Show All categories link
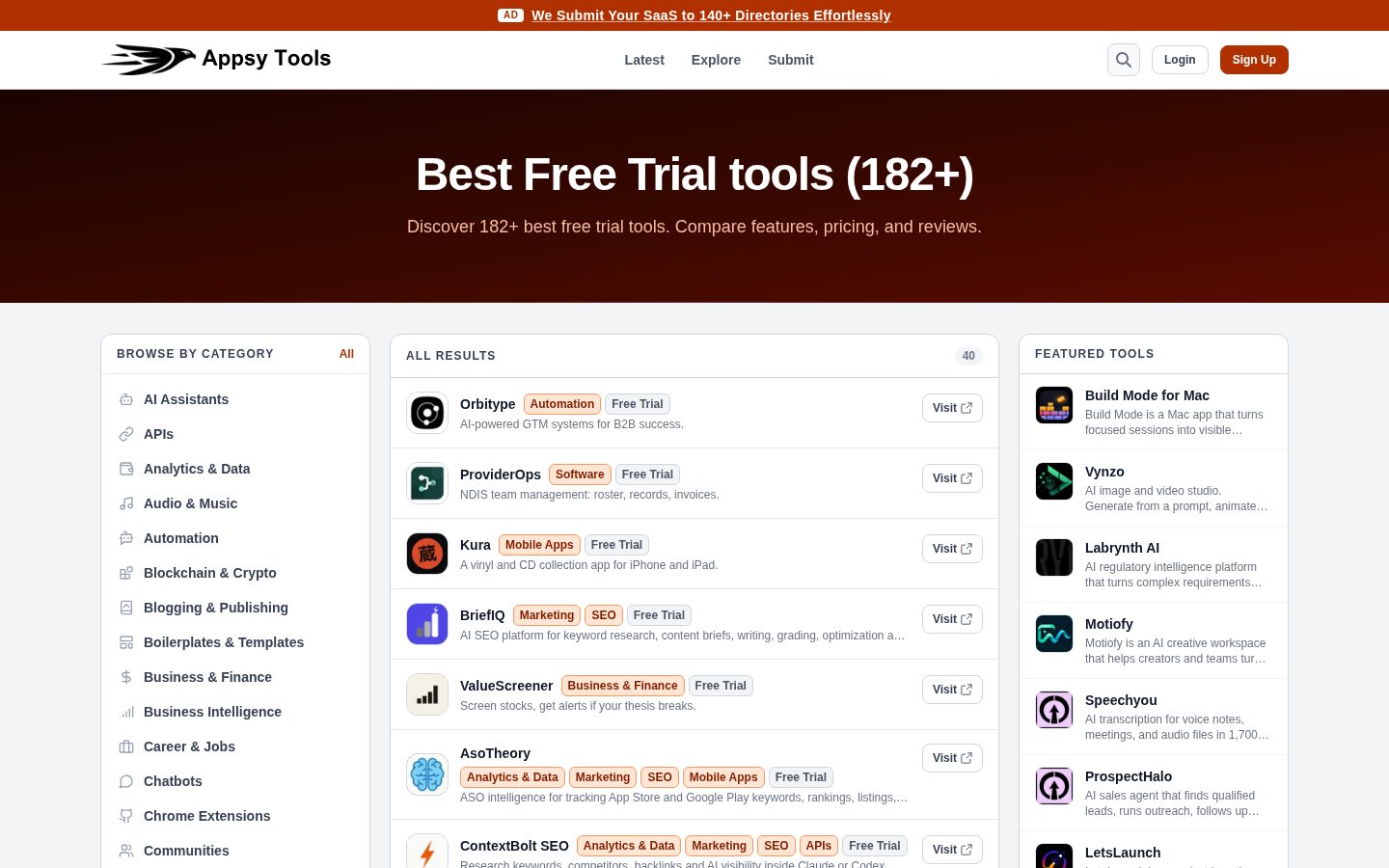The image size is (1389, 868). [346, 354]
